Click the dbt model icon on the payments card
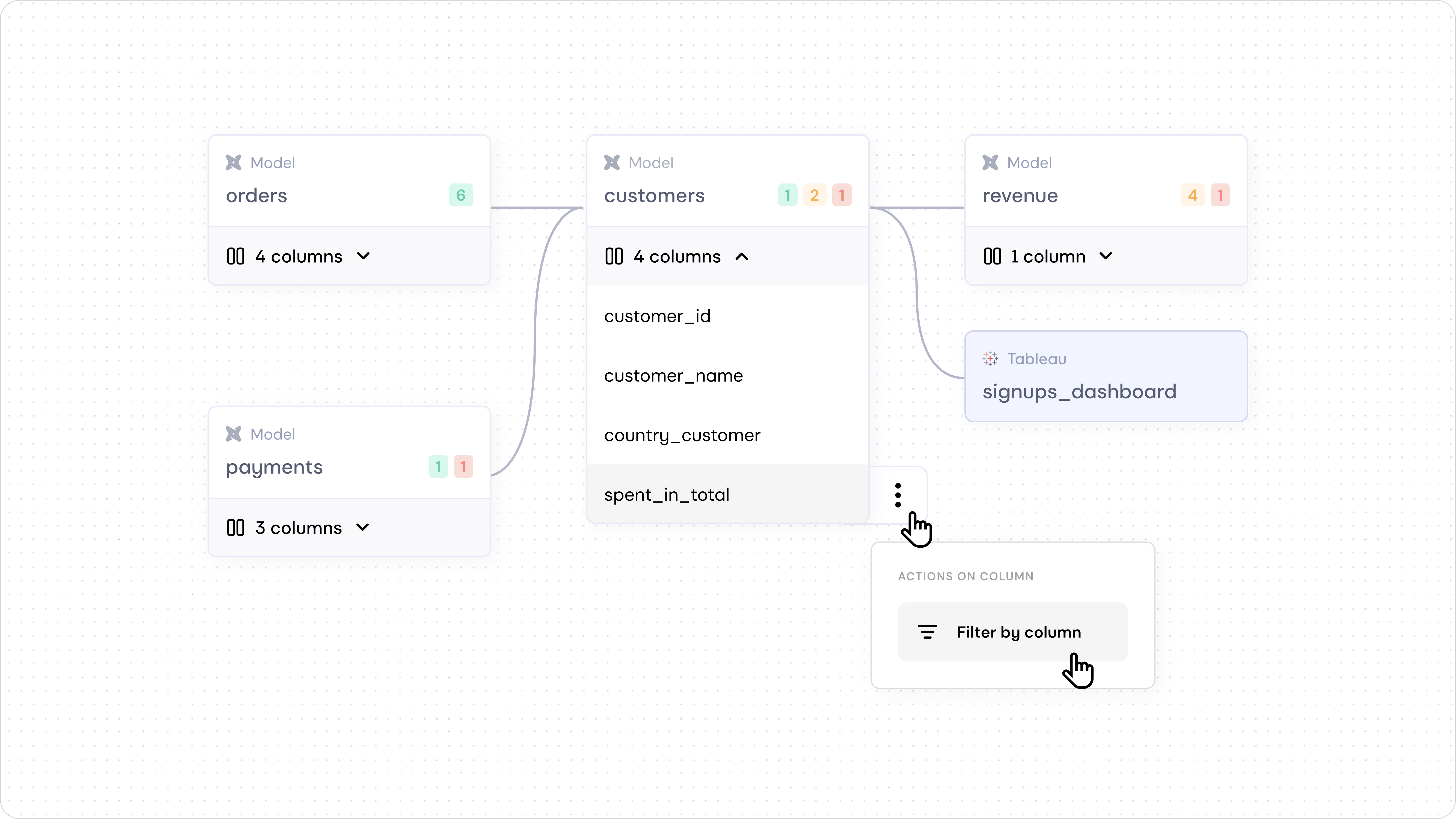The image size is (1456, 819). pos(233,434)
